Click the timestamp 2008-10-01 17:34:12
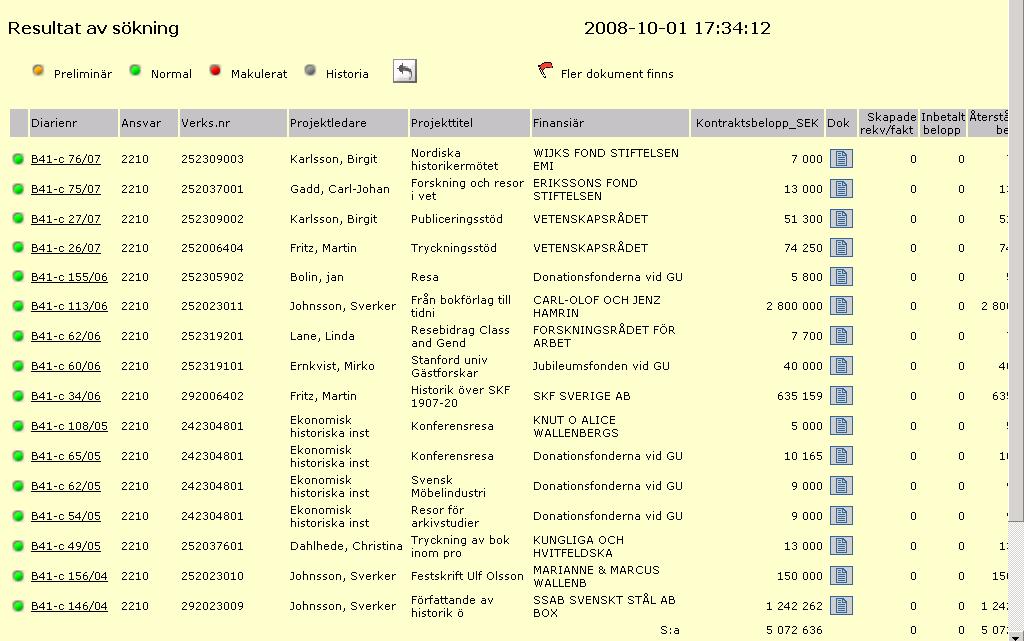The height and width of the screenshot is (641, 1024). coord(677,28)
